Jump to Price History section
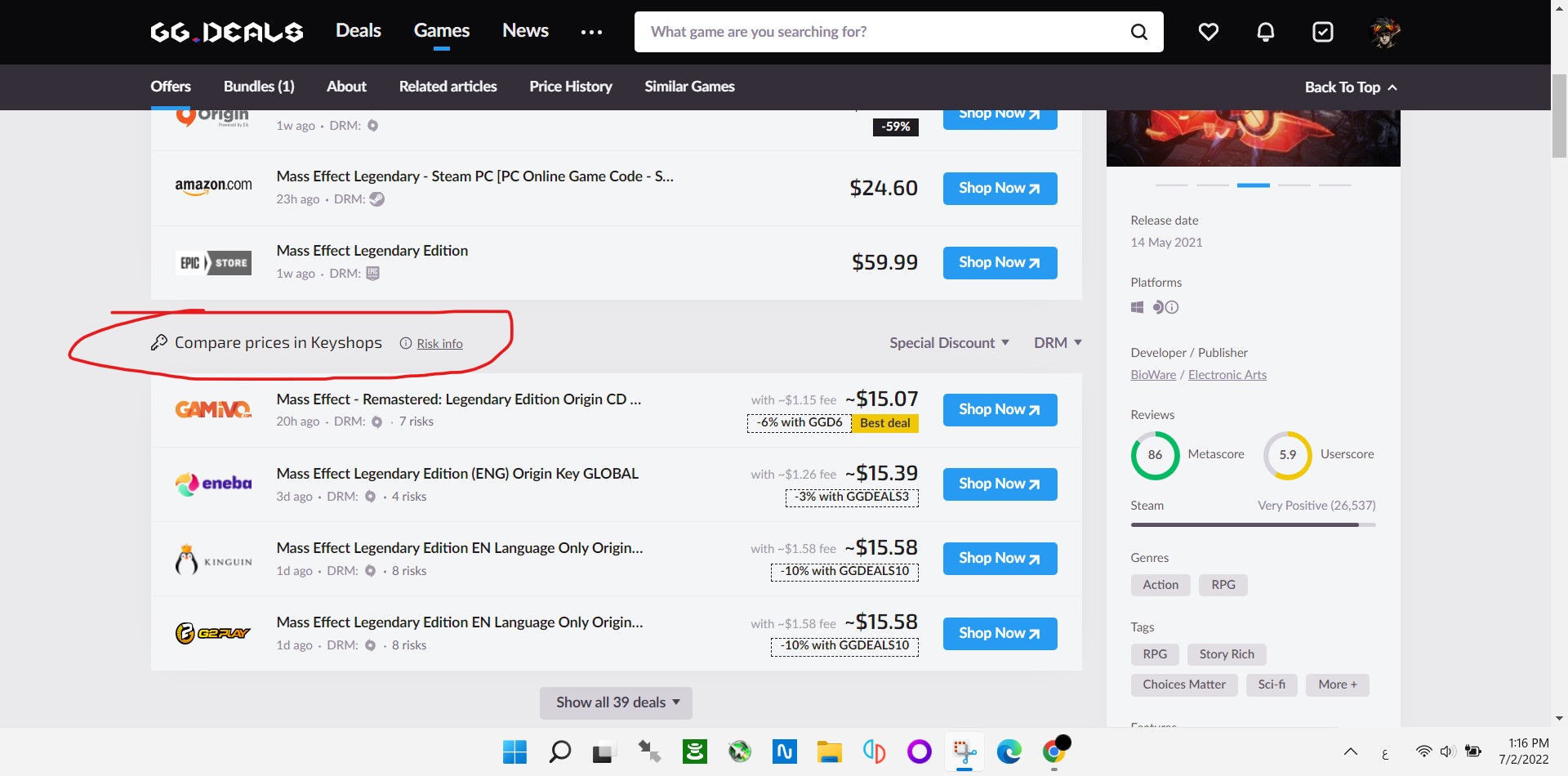 pos(571,87)
